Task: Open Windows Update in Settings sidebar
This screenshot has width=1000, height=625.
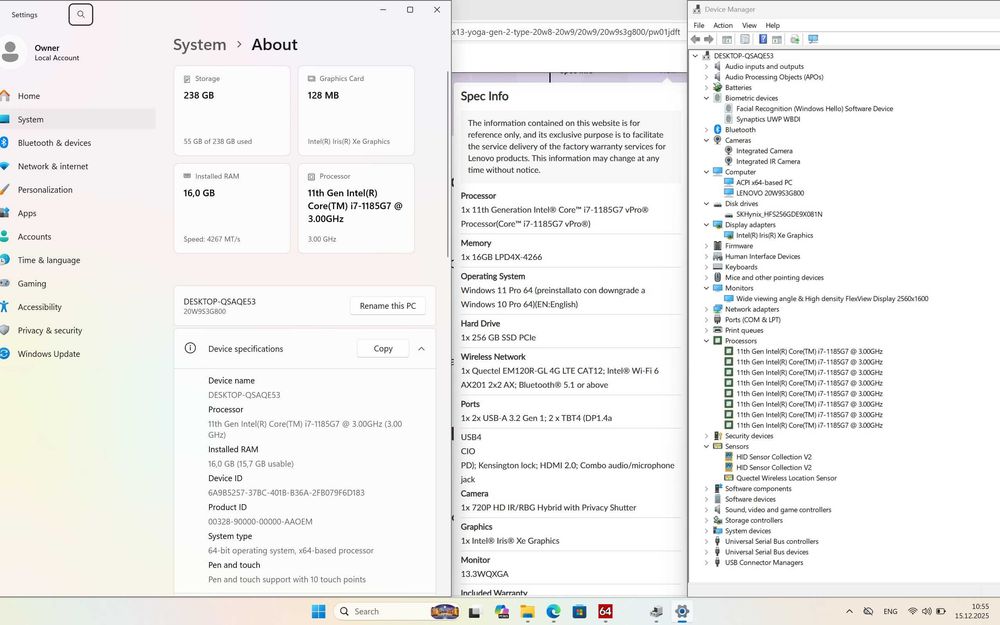Action: 77,354
